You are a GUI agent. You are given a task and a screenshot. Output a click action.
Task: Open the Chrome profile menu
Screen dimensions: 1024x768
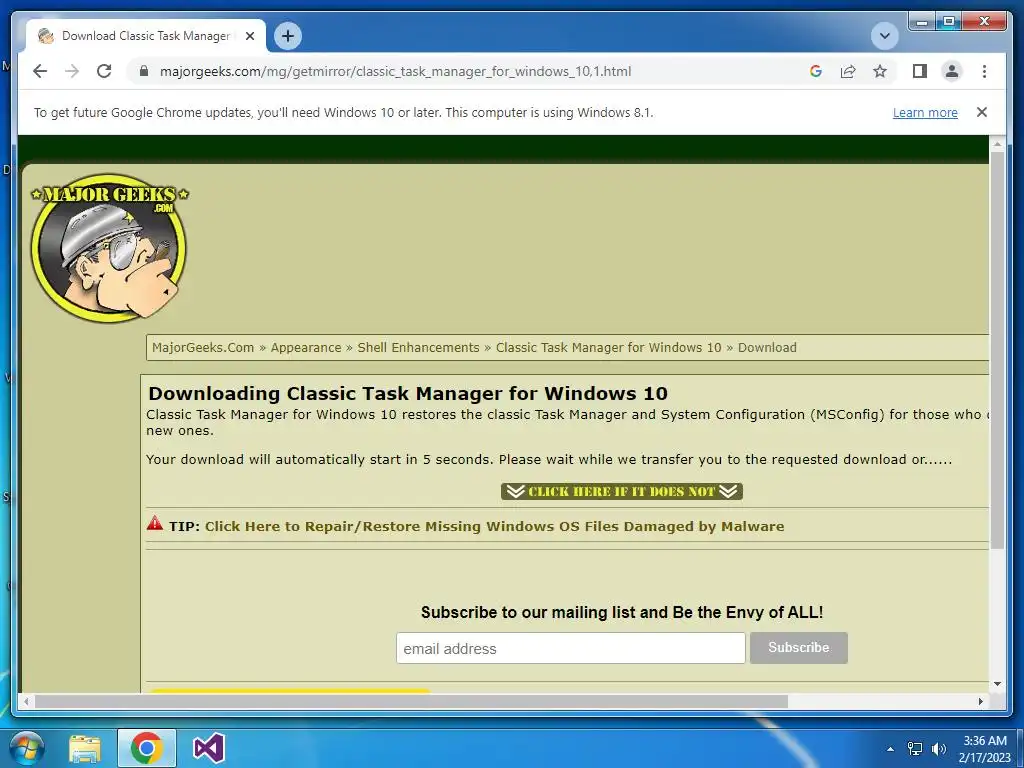(x=952, y=71)
